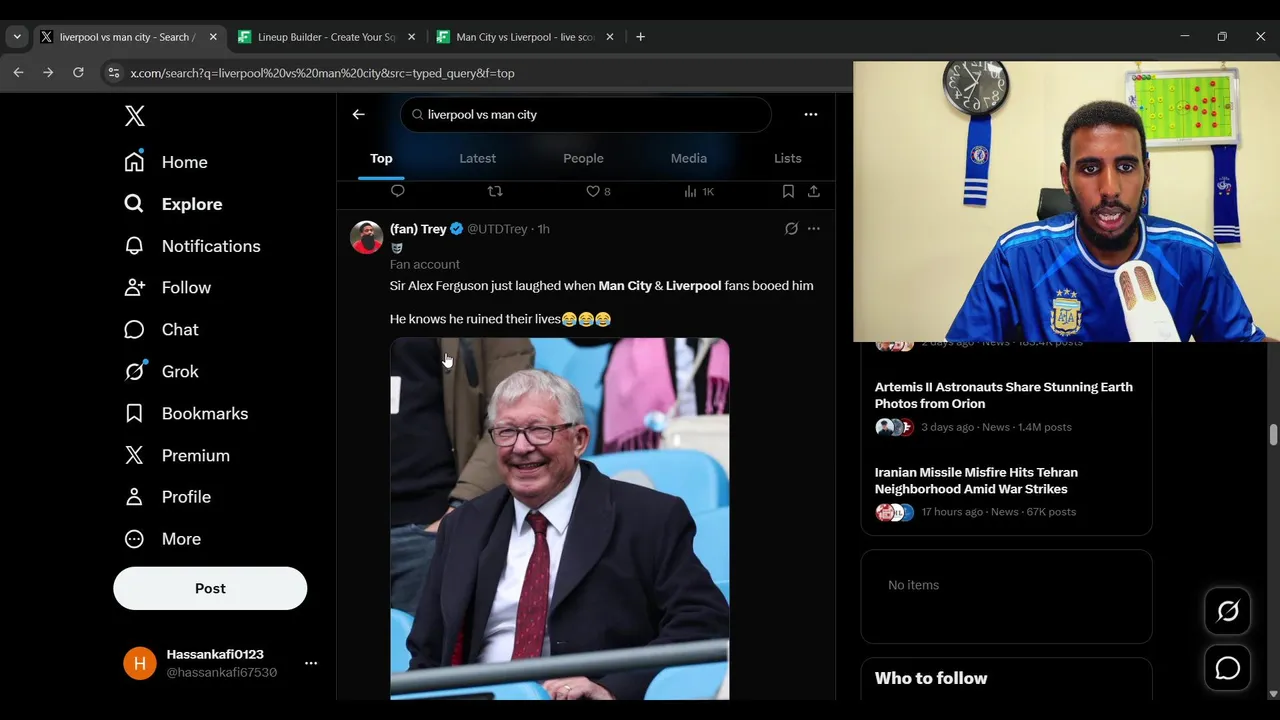
Task: Open the Follow section
Action: click(167, 288)
